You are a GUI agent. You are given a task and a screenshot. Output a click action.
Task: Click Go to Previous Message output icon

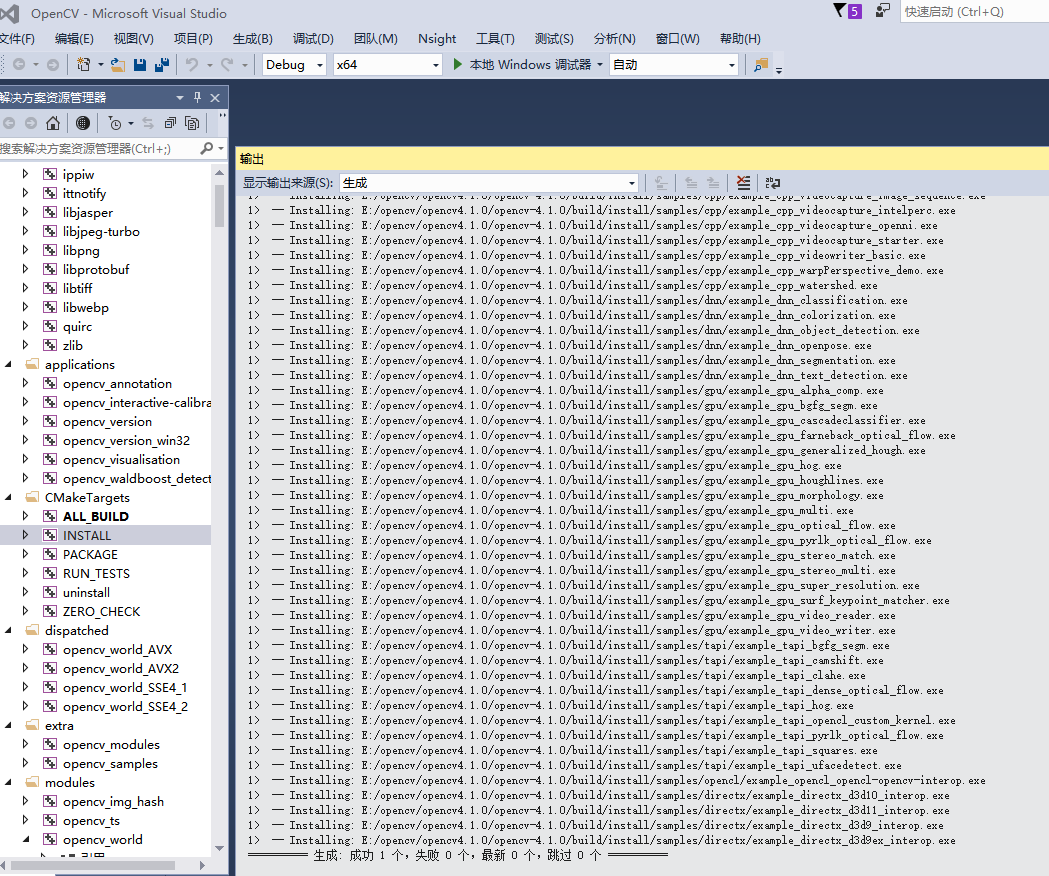[x=691, y=183]
